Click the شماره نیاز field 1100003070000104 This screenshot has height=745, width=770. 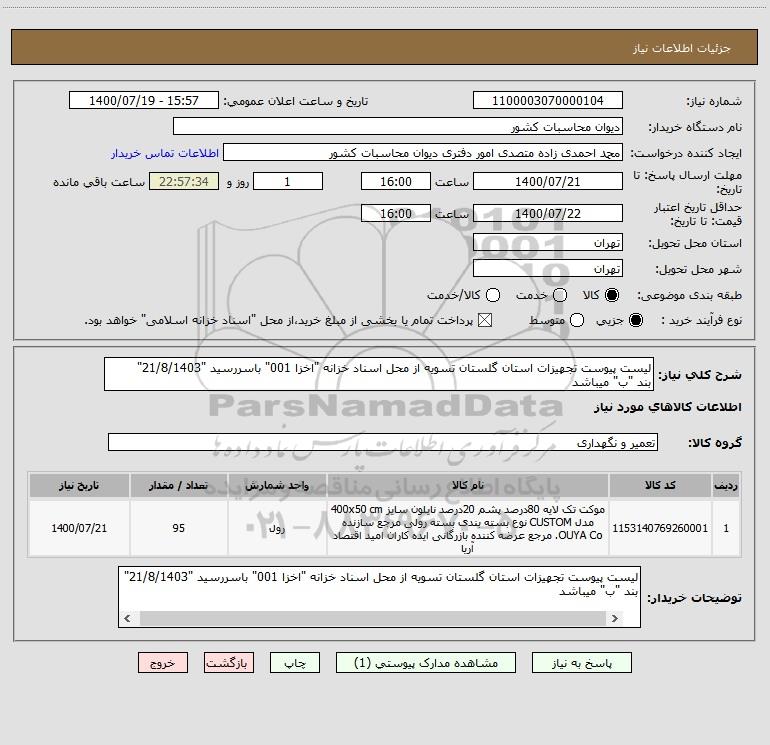click(x=548, y=100)
